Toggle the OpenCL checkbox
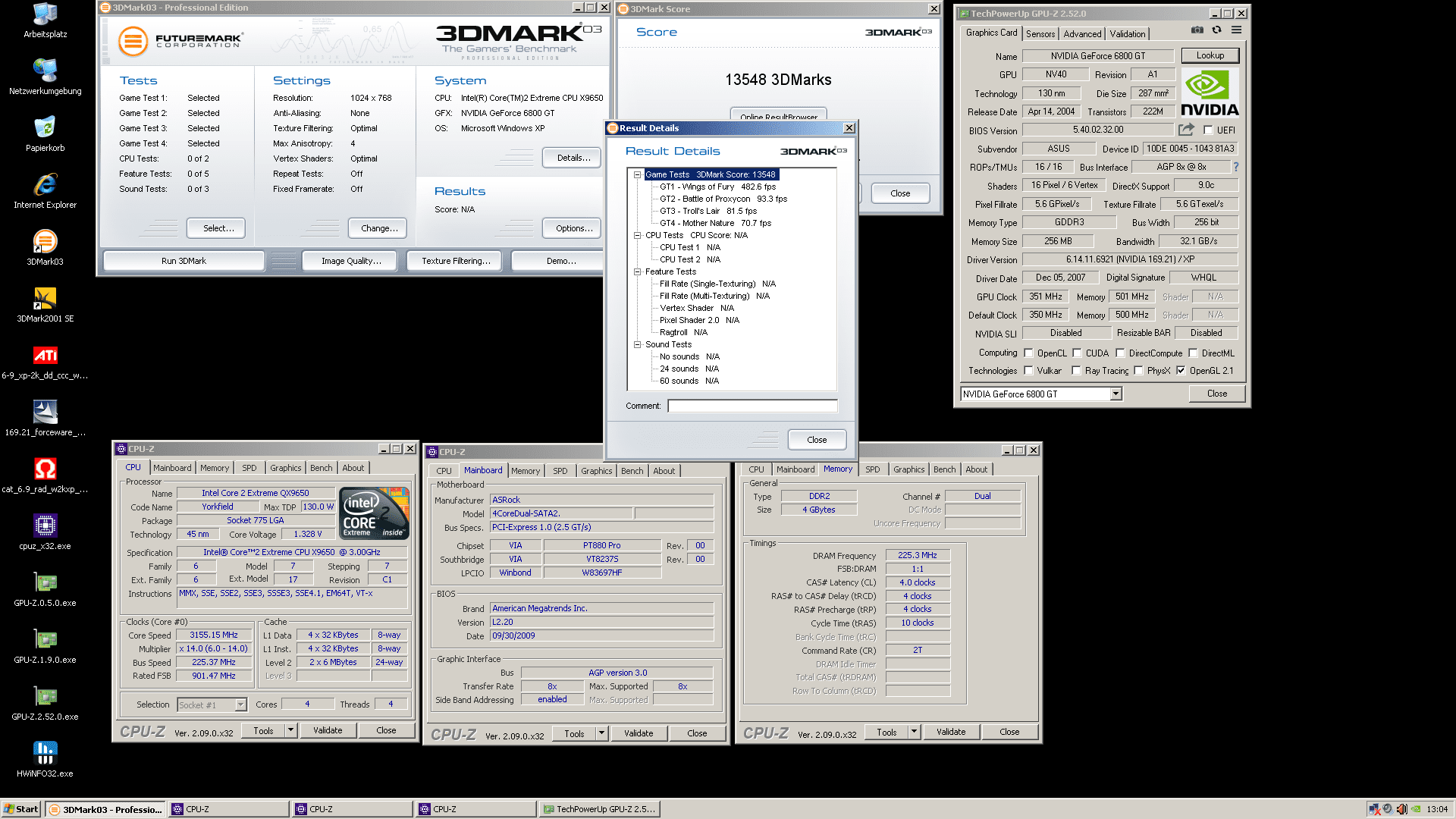 1028,353
